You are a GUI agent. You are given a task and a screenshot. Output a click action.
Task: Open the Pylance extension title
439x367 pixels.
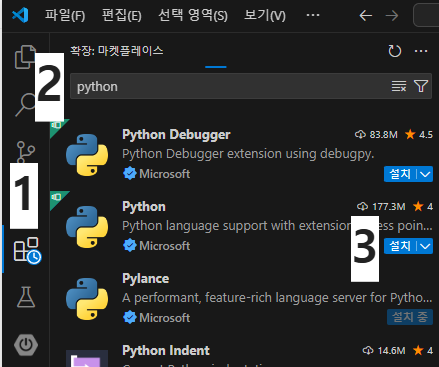[145, 279]
